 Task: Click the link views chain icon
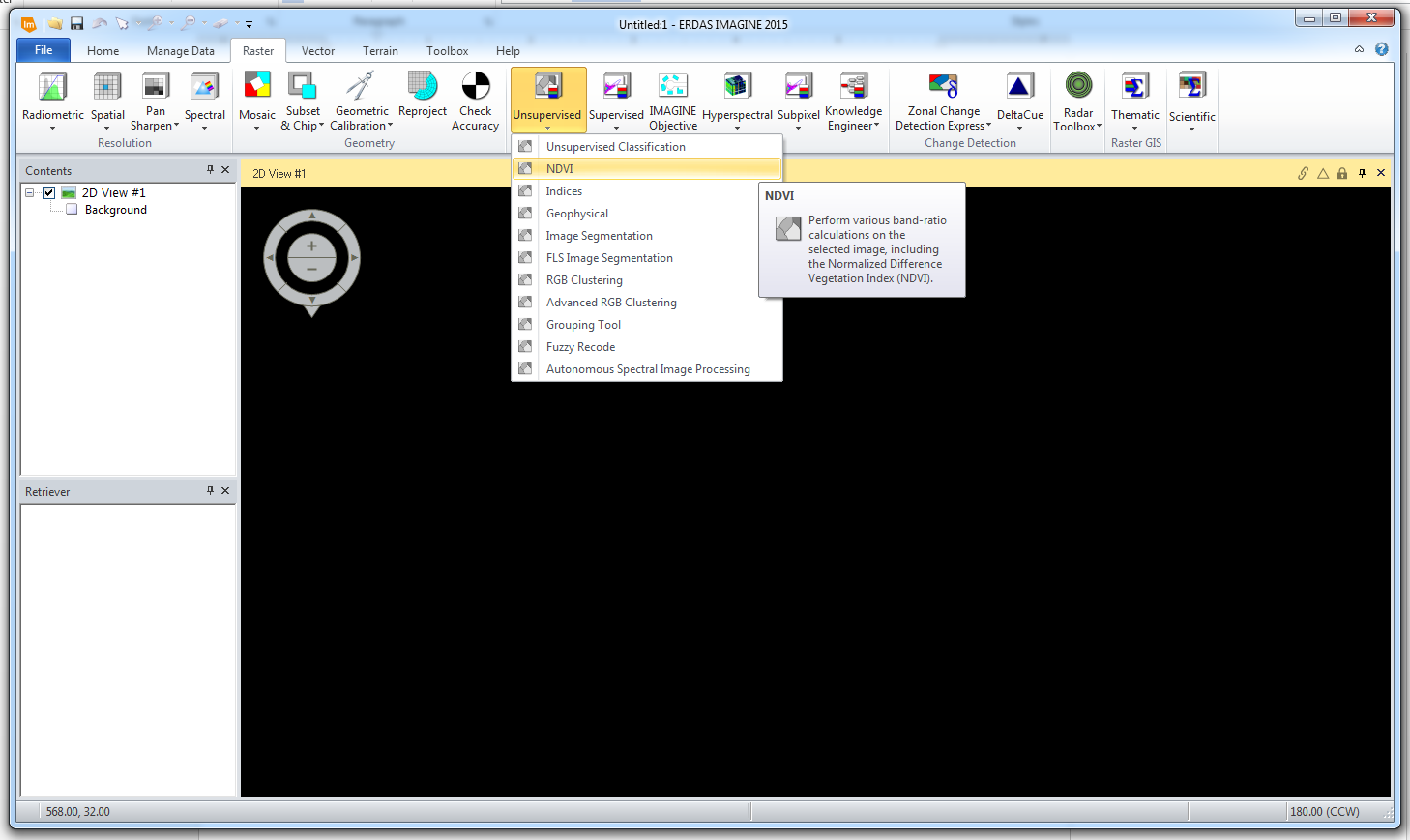[1303, 173]
